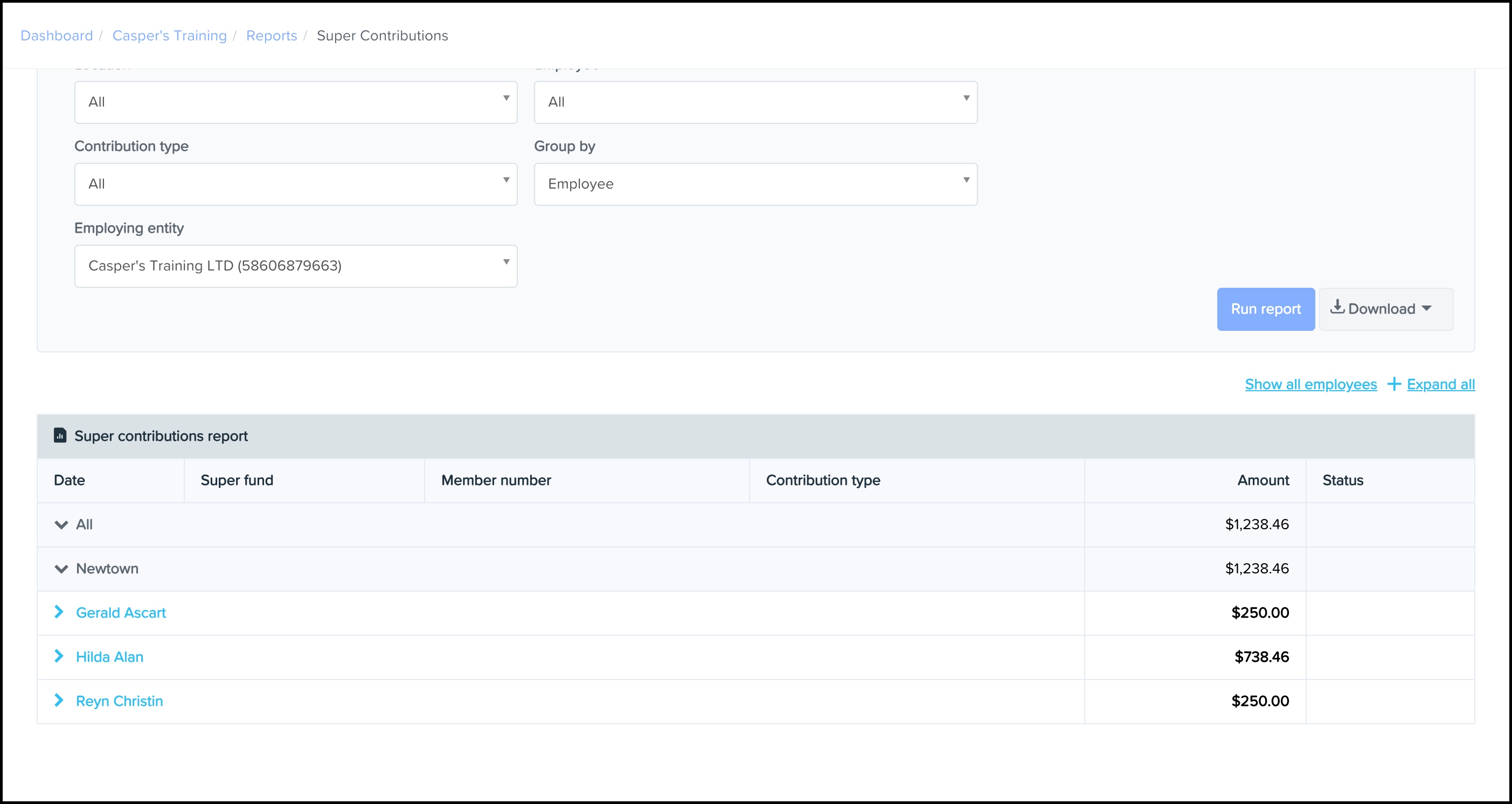Open Hilda Alan employee link
Viewport: 1512px width, 804px height.
110,657
